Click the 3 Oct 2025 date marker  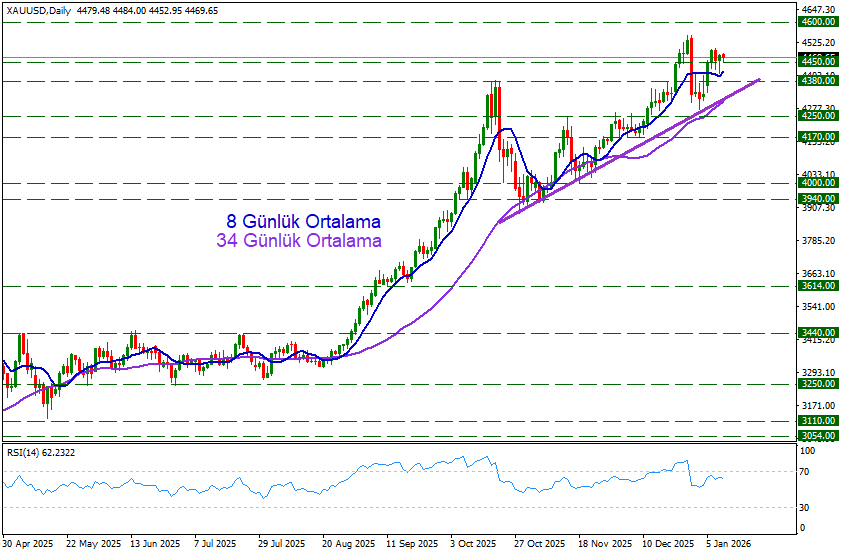473,545
